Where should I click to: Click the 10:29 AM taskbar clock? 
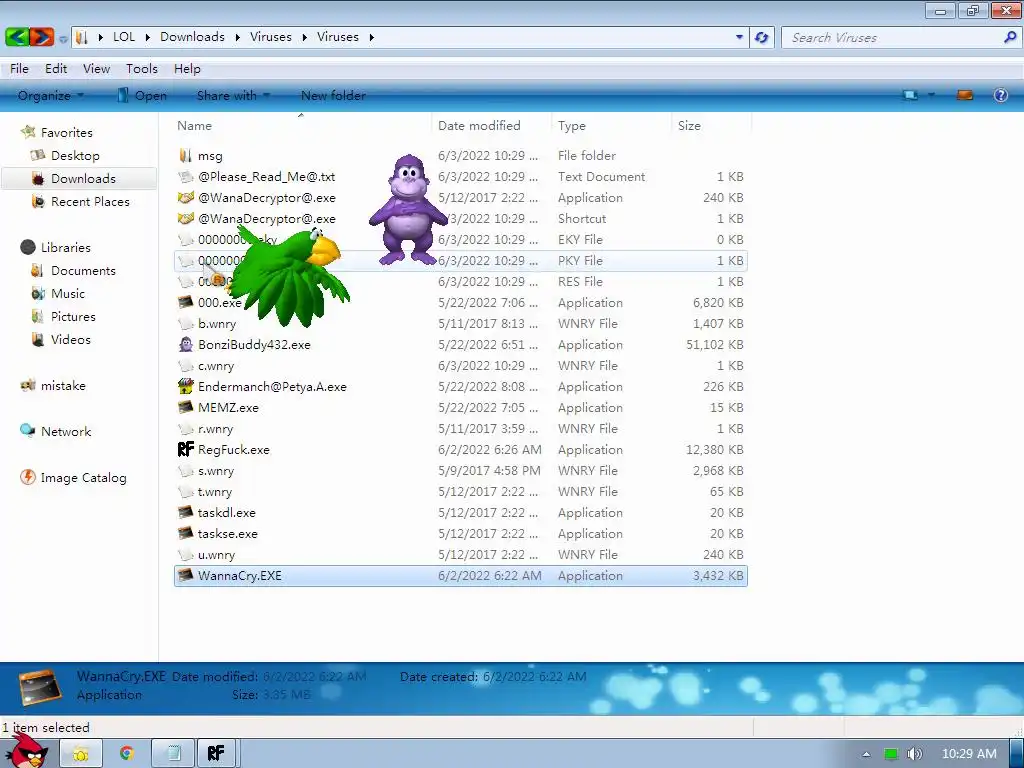(969, 754)
